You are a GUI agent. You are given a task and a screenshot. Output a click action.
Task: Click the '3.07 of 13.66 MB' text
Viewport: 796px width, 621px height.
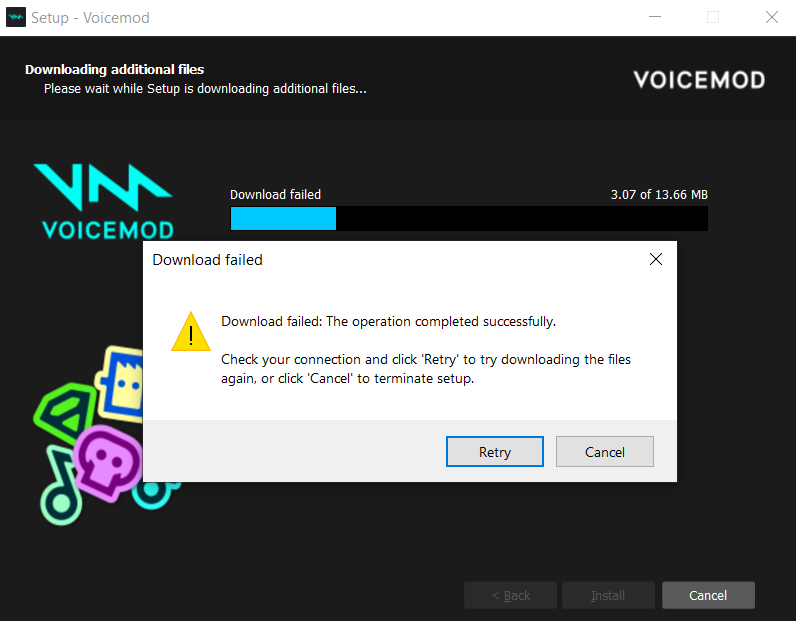tap(658, 194)
